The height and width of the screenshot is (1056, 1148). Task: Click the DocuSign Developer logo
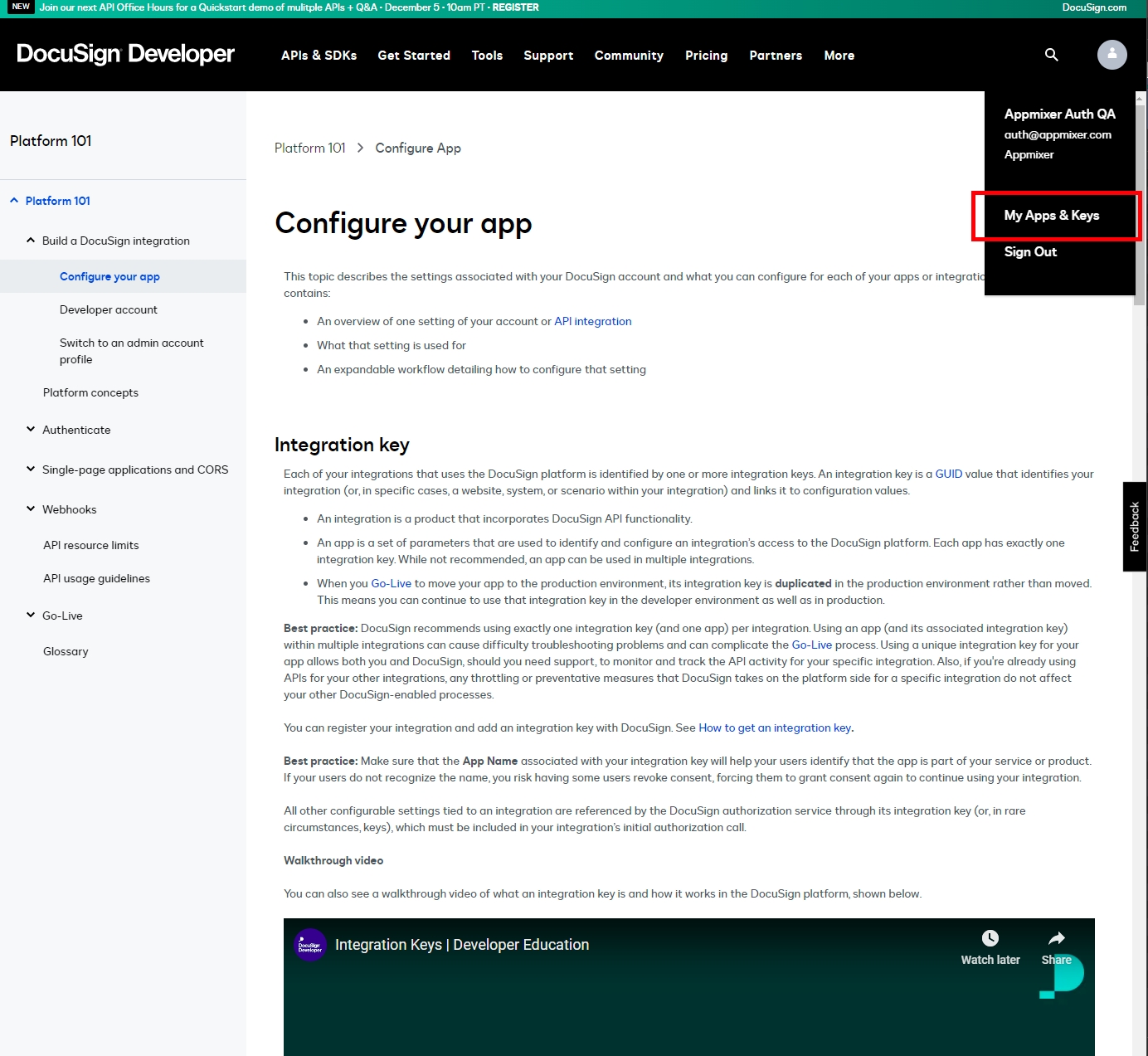125,55
